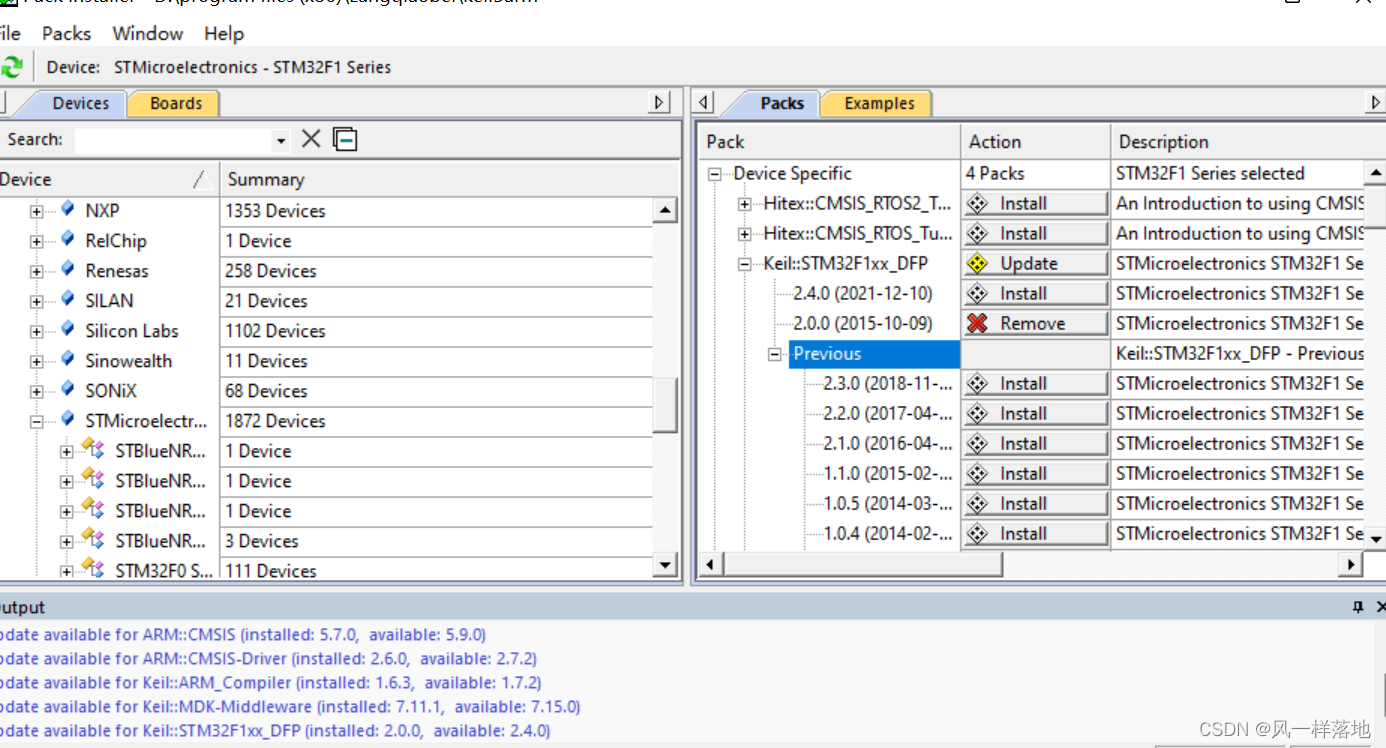Select the NXP vendor icon

coord(67,209)
